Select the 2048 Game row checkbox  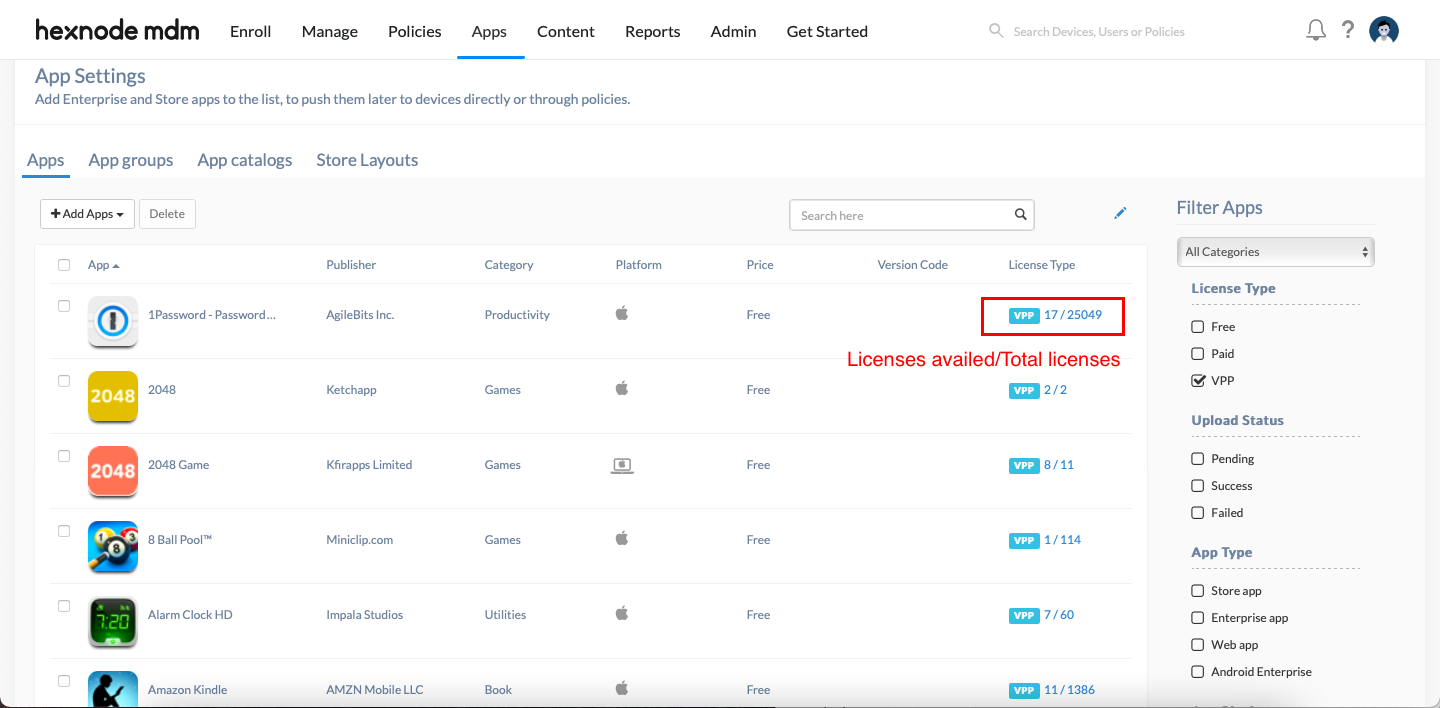point(64,456)
